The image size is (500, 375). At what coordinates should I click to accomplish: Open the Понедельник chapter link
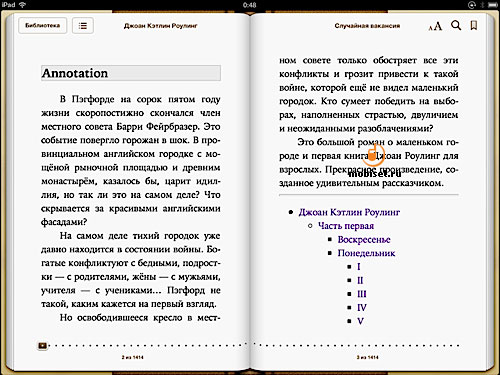tap(366, 253)
